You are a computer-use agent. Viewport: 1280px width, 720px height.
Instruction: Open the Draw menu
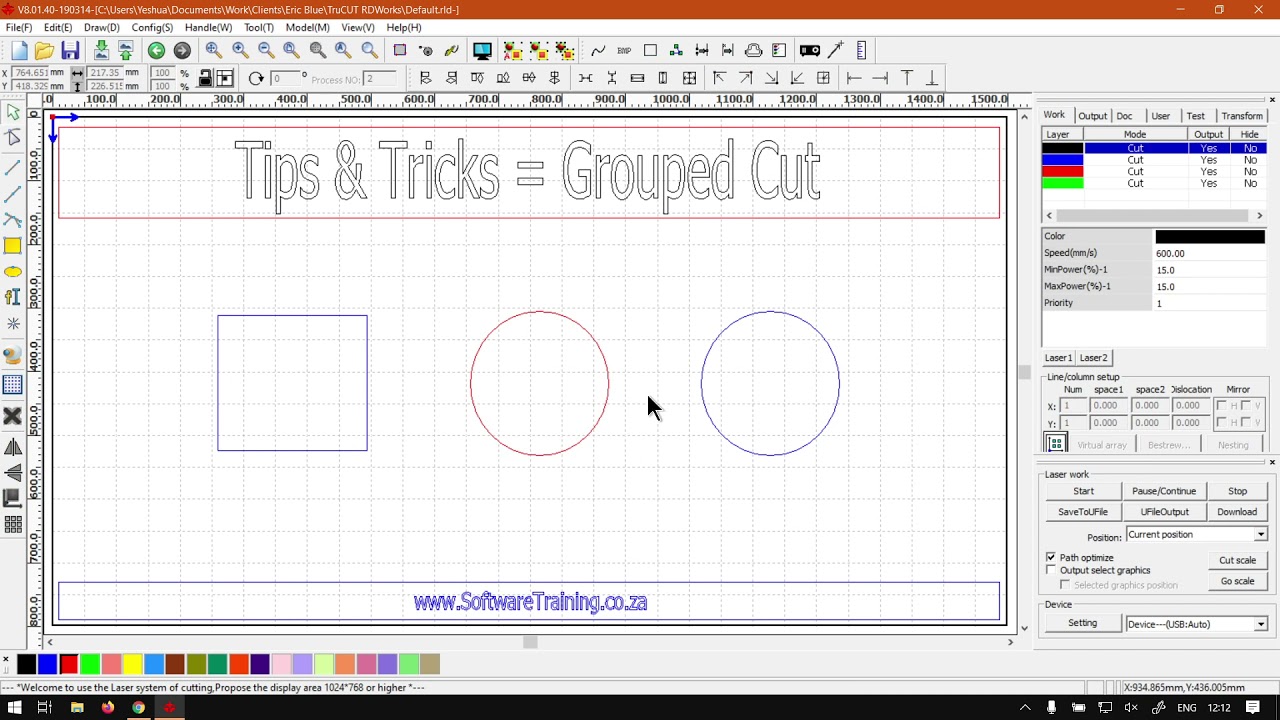[101, 28]
